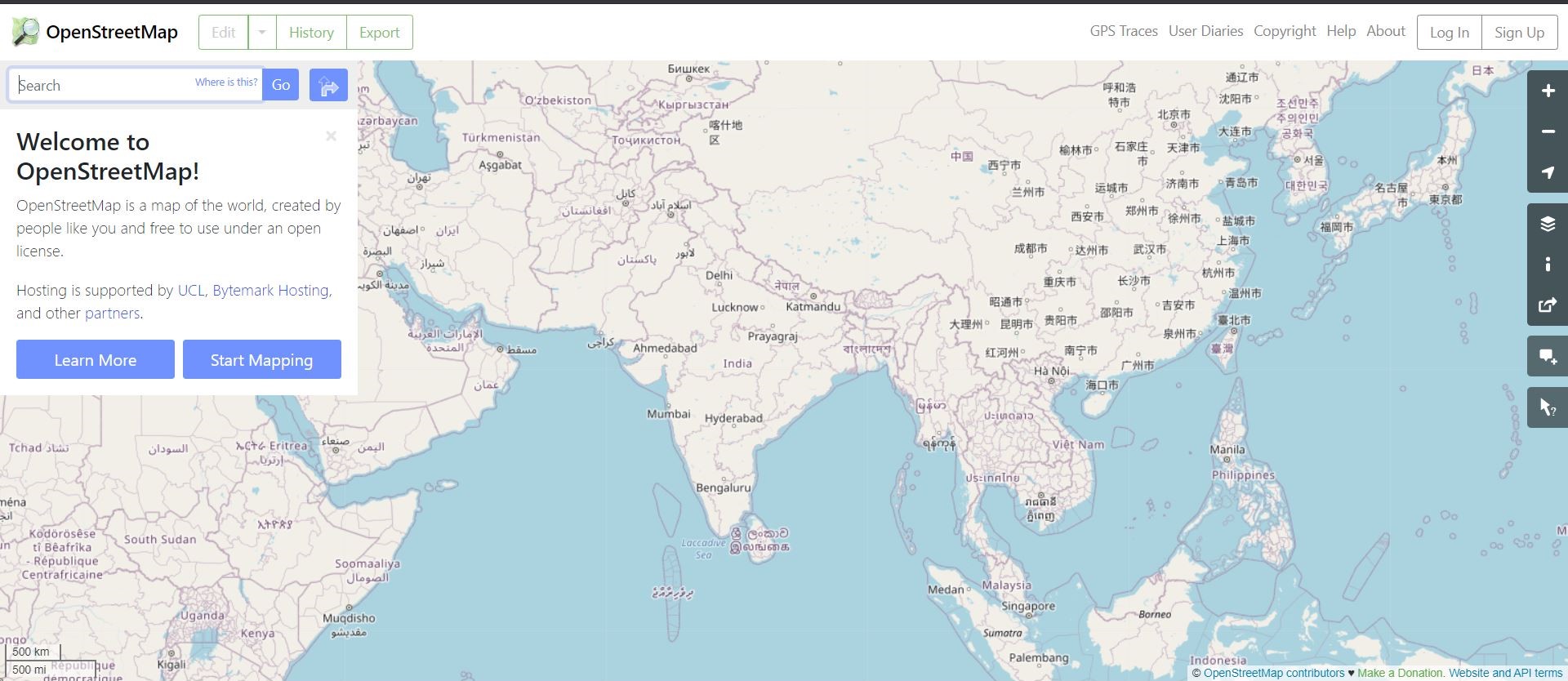Click the Hyderabad city label
This screenshot has height=681, width=1568.
[733, 418]
